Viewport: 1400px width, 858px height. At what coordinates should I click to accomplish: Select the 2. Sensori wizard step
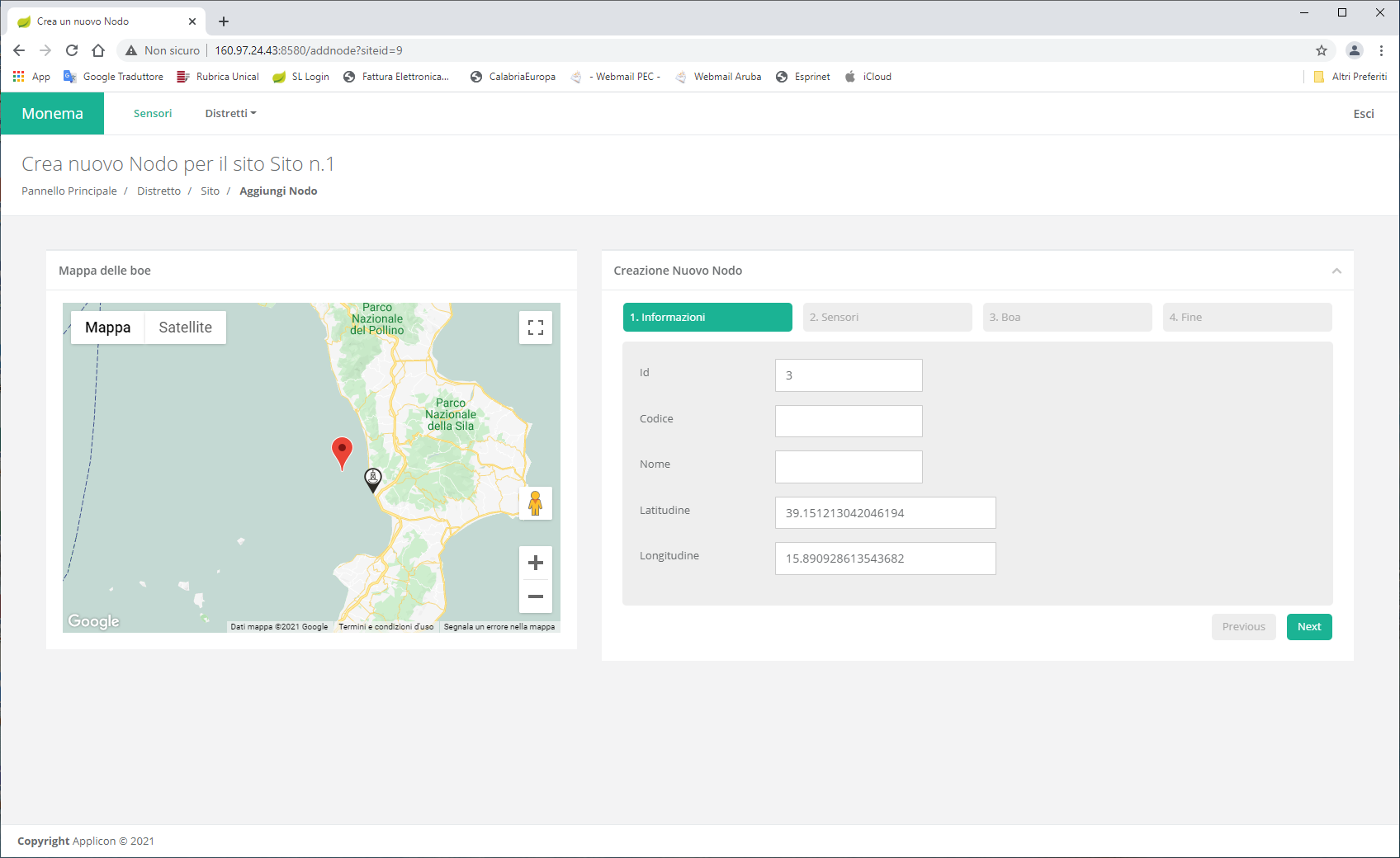coord(887,317)
